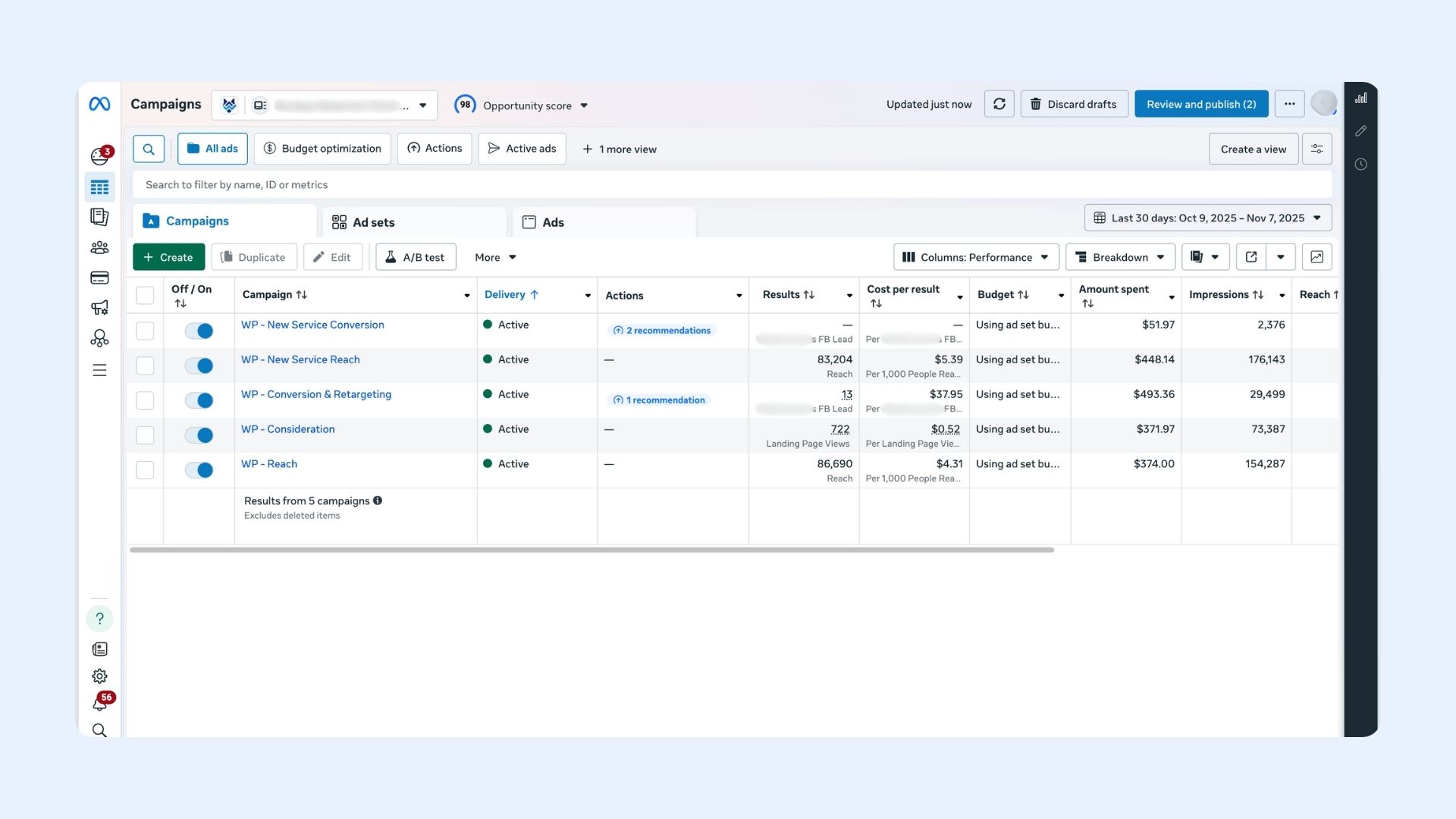Open the export chart icon near Columns
The height and width of the screenshot is (819, 1456).
(x=1317, y=256)
